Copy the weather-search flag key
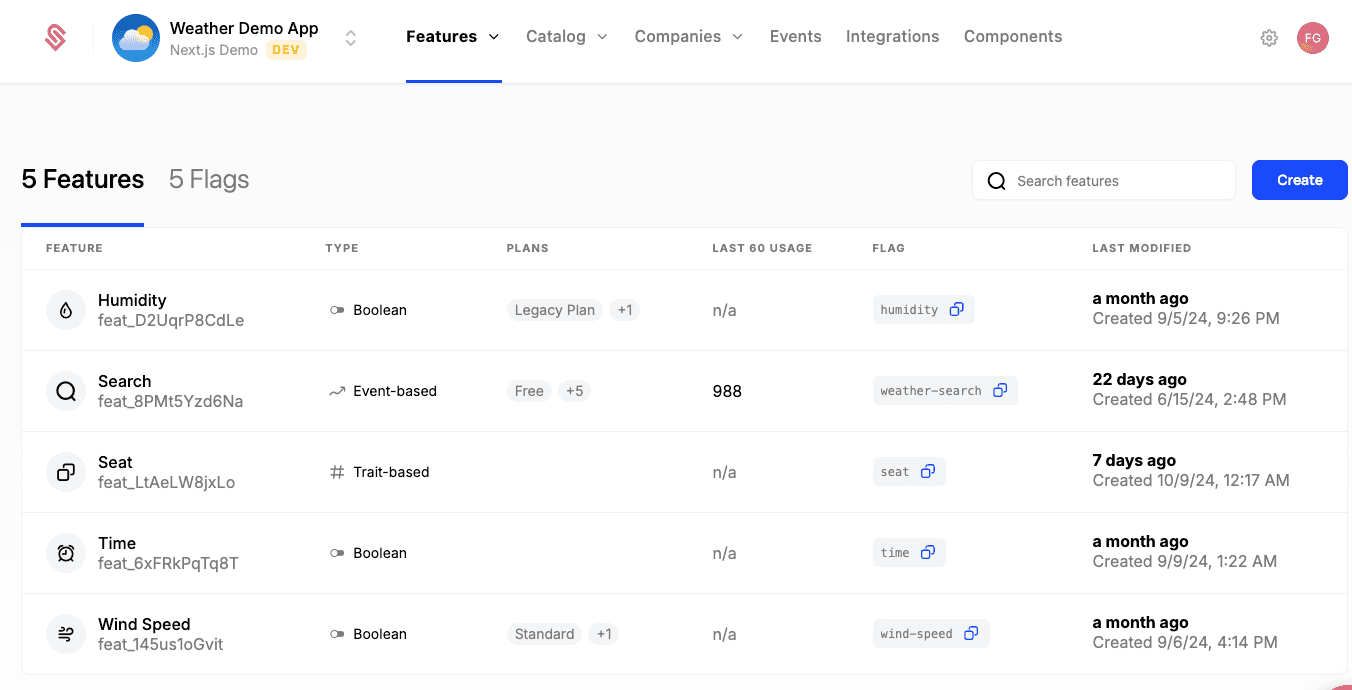Screen dimensions: 1352x690 point(1000,391)
